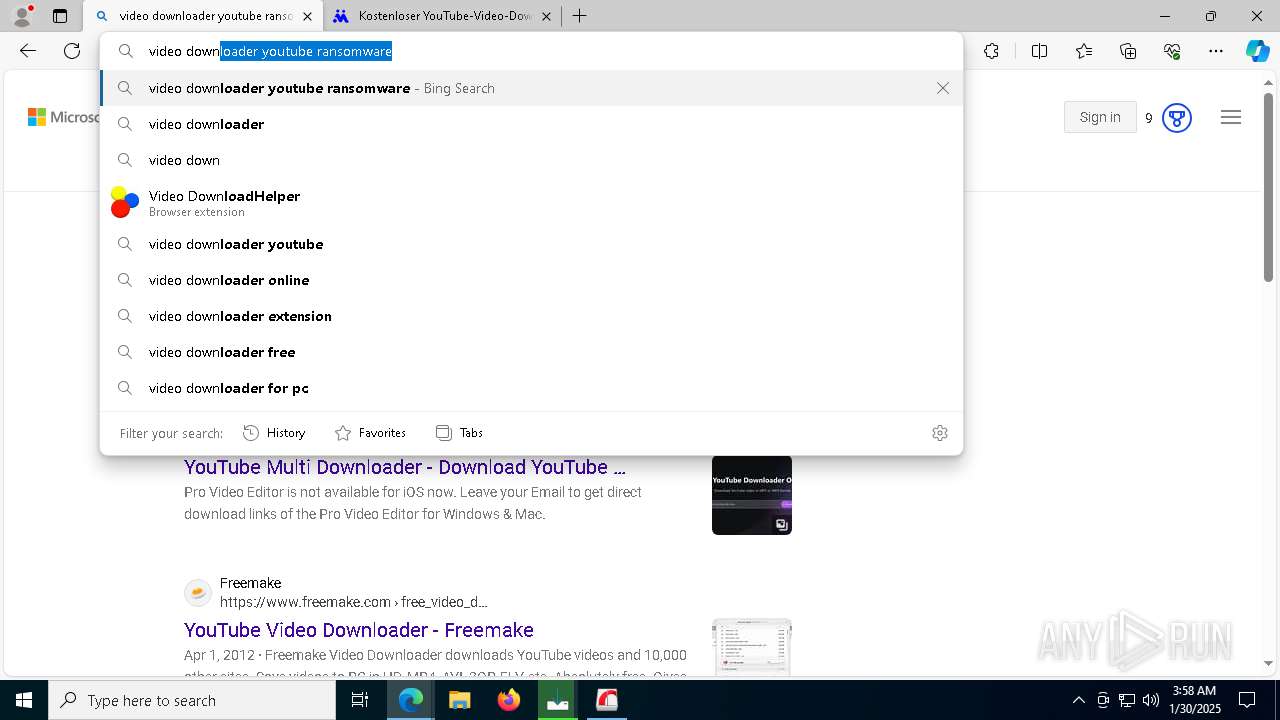The width and height of the screenshot is (1280, 720).
Task: Choose the 'video downloader' suggestion
Action: point(531,124)
